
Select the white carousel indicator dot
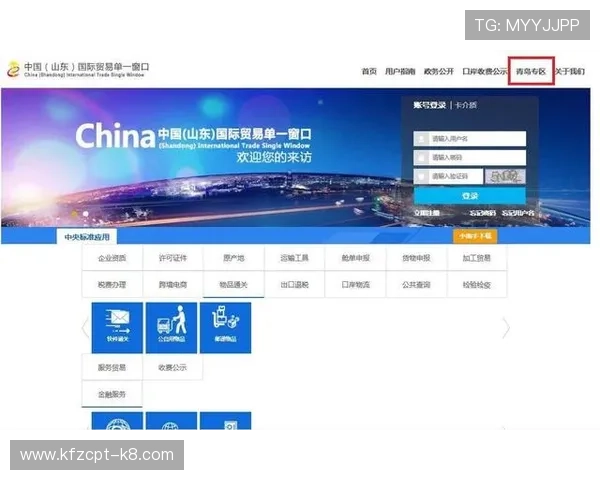[86, 214]
